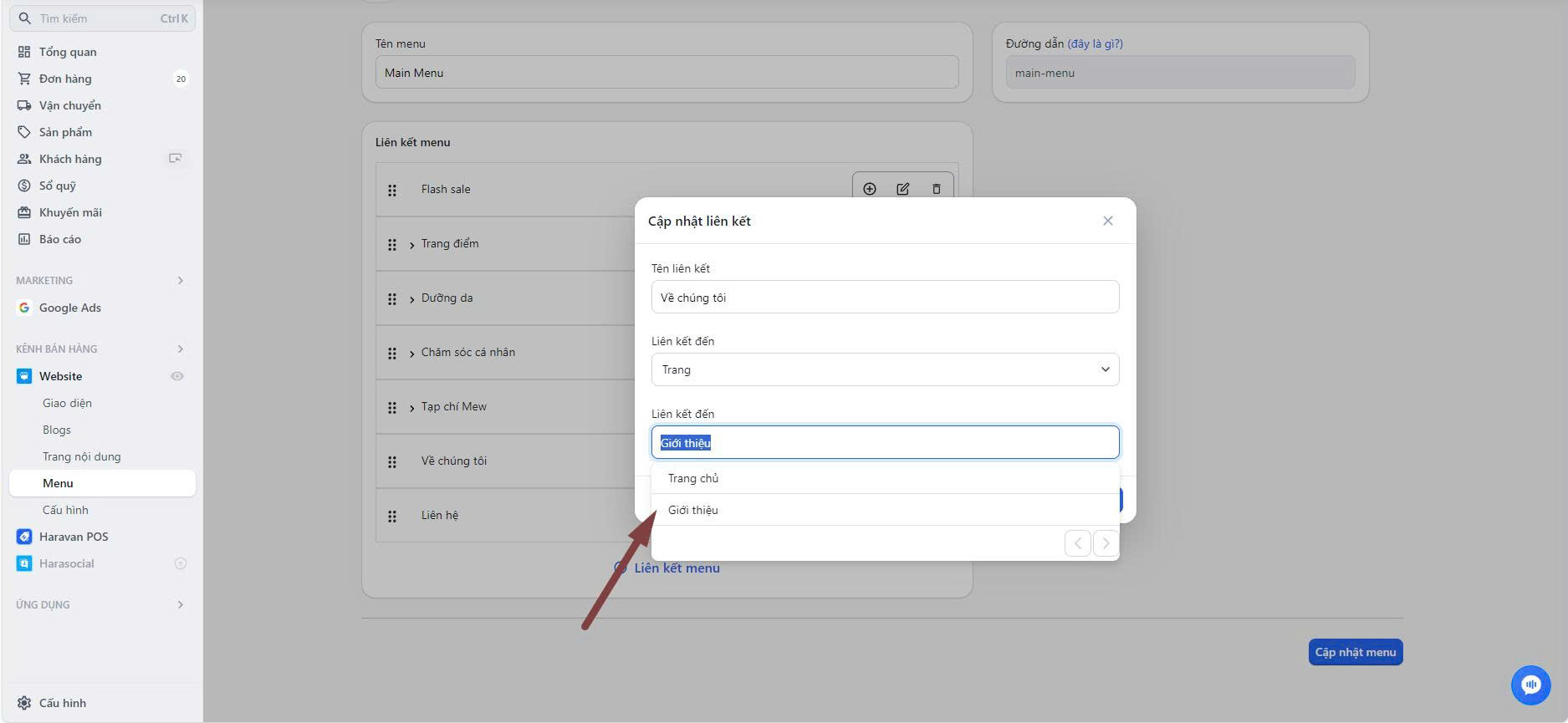Screen dimensions: 1568x723
Task: Click the Cập nhật menu button
Action: (x=1355, y=652)
